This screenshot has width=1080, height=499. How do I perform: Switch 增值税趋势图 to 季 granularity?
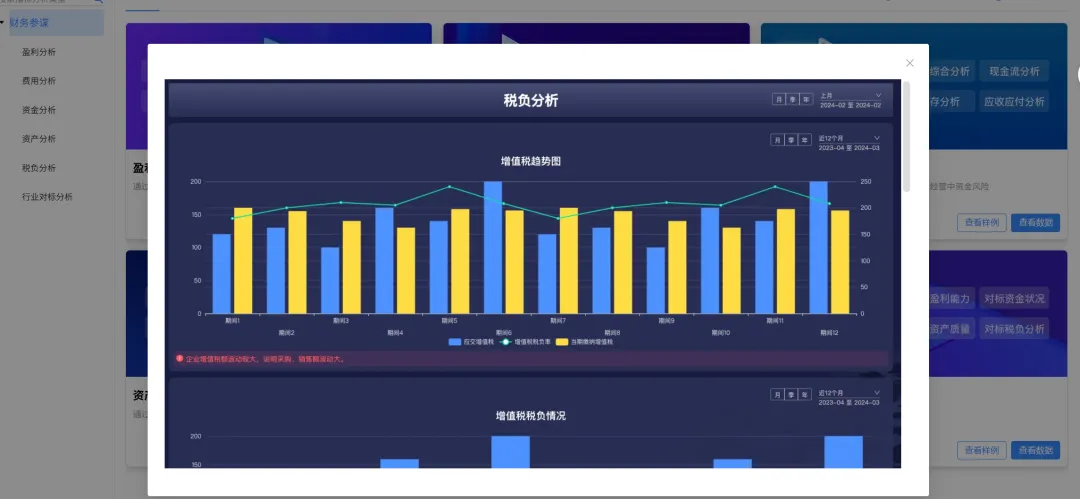click(x=791, y=140)
